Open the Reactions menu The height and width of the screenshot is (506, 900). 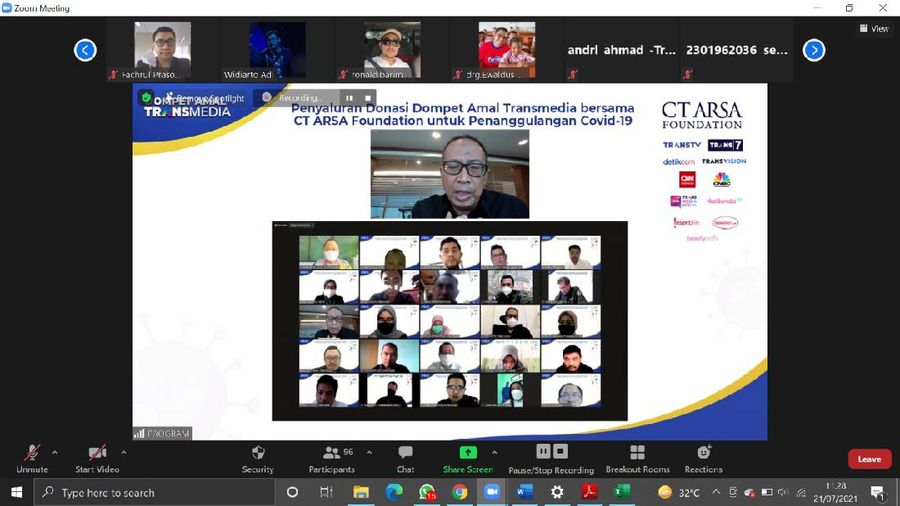[x=704, y=459]
